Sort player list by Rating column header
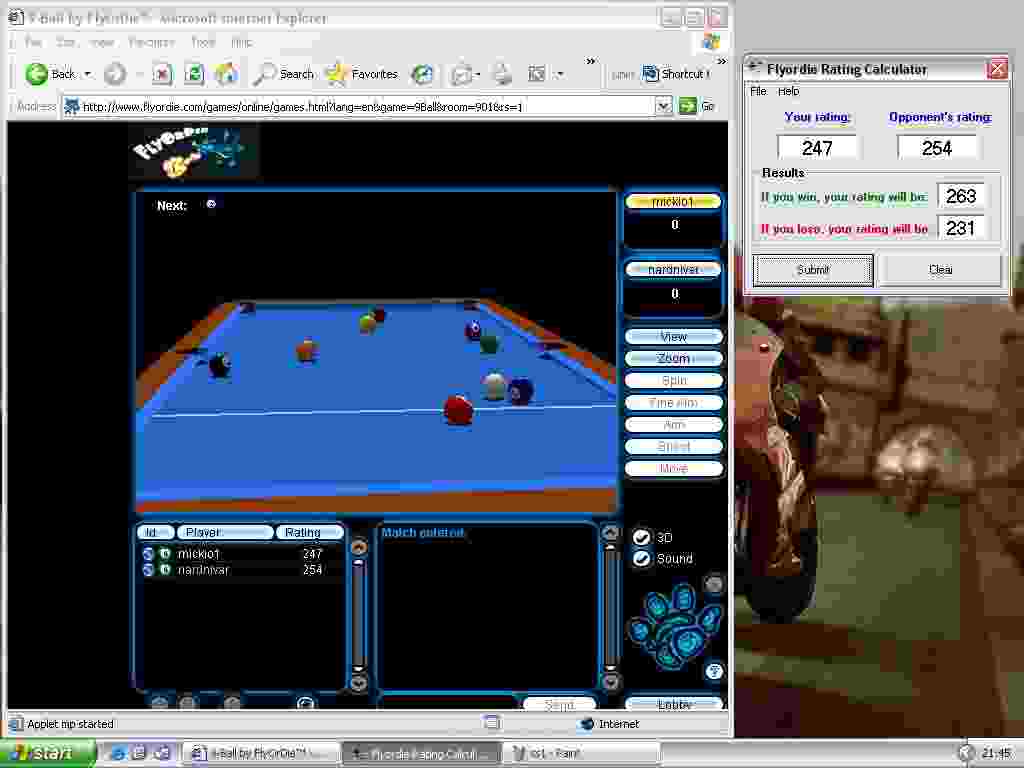 pos(308,532)
